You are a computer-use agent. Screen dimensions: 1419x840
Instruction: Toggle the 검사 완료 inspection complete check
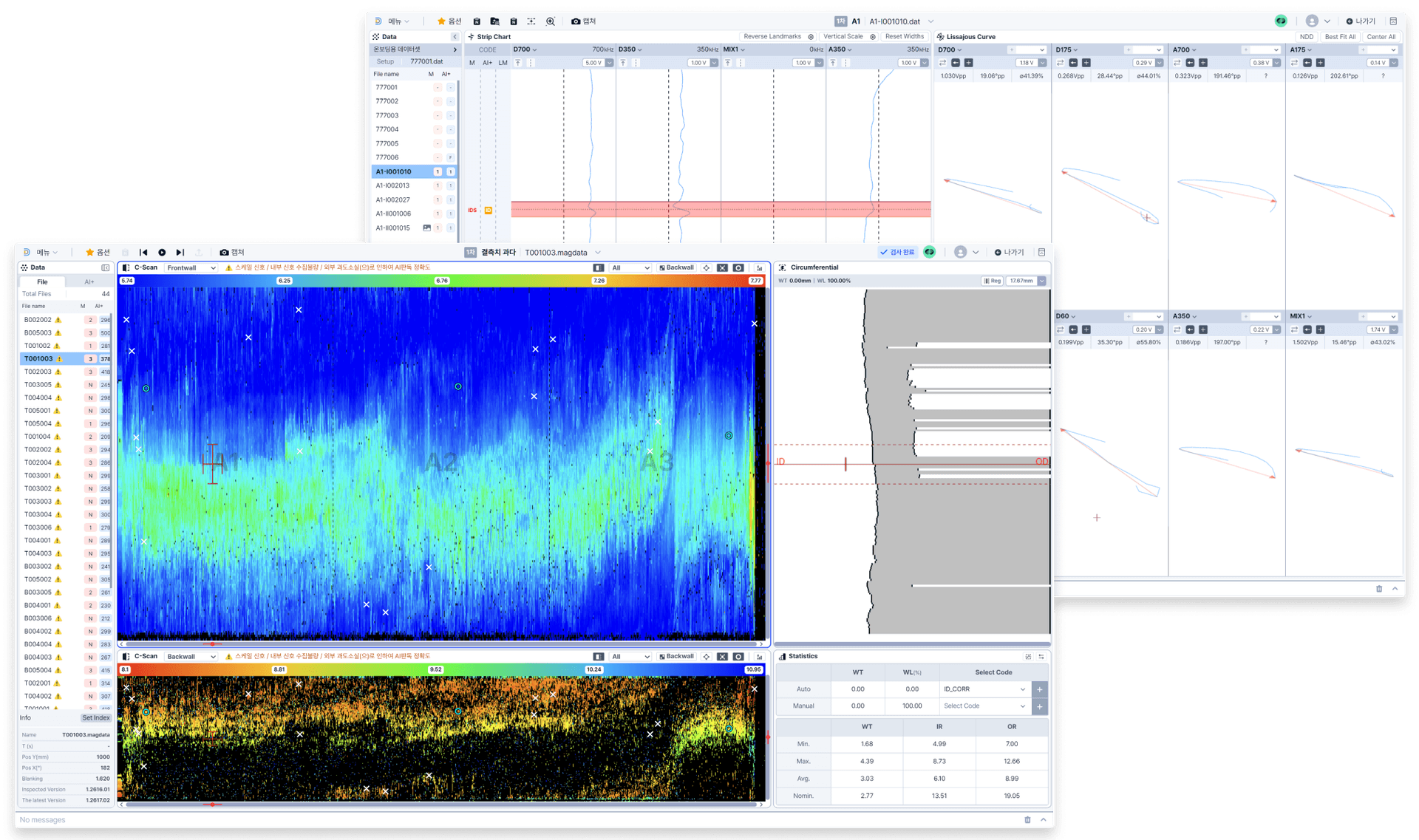pos(897,253)
